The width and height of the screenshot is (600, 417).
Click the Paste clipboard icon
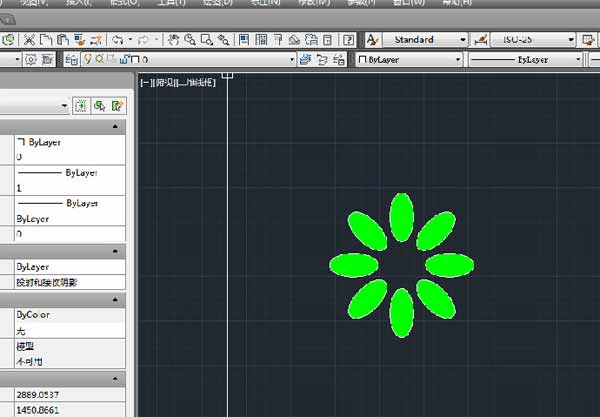pyautogui.click(x=64, y=40)
